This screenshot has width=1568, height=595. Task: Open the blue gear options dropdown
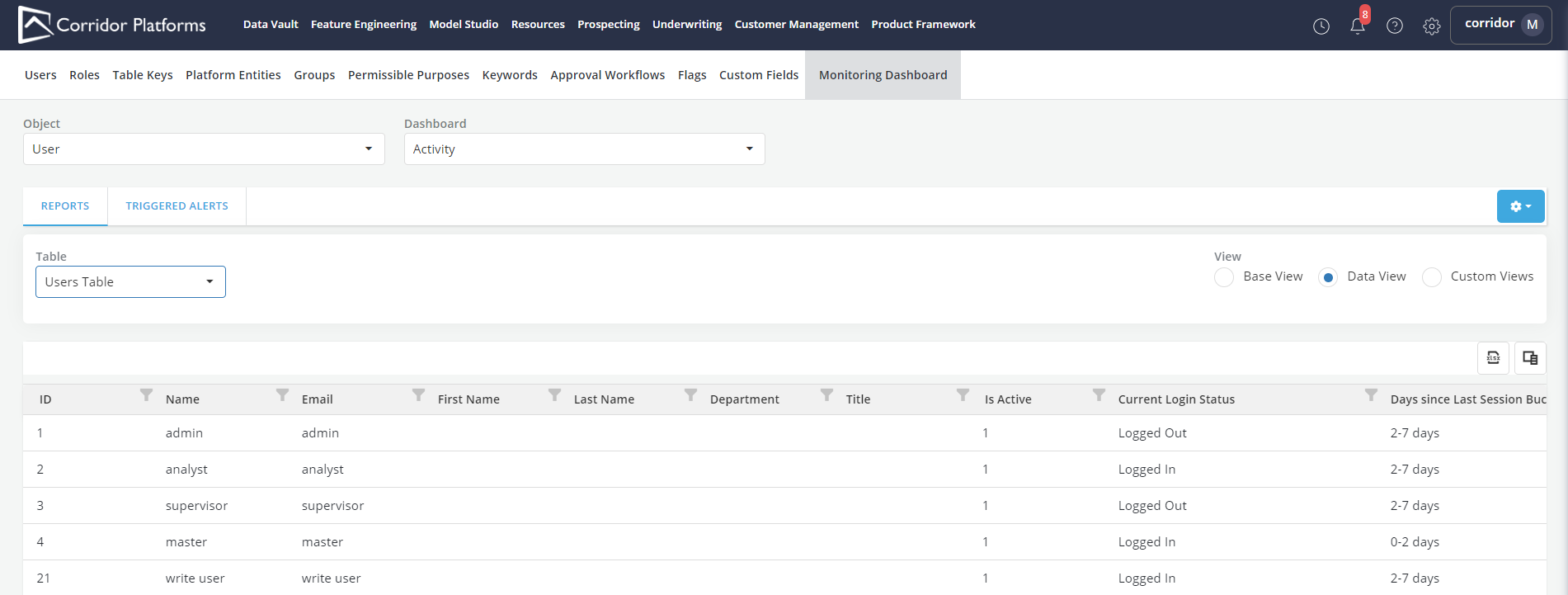tap(1520, 206)
